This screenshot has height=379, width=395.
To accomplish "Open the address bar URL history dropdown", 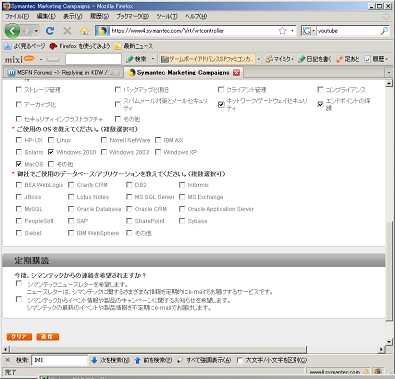I will coord(292,31).
